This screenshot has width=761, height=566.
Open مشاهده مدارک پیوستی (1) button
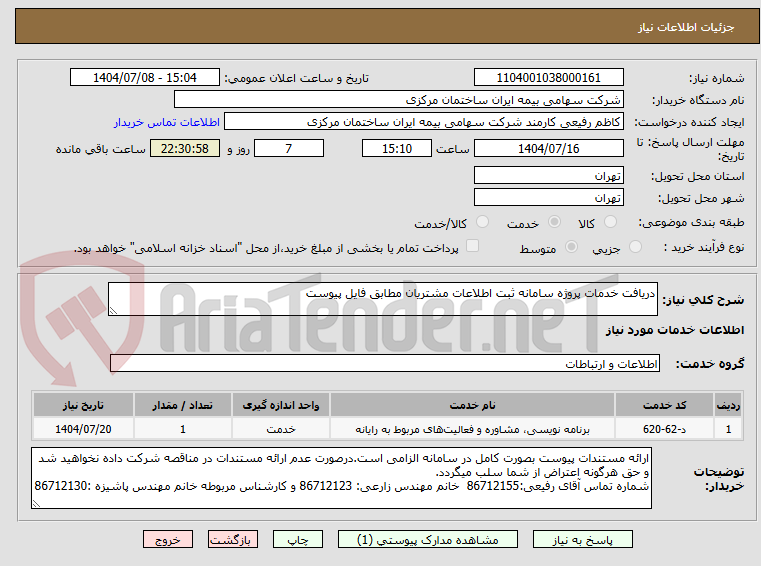(x=428, y=539)
